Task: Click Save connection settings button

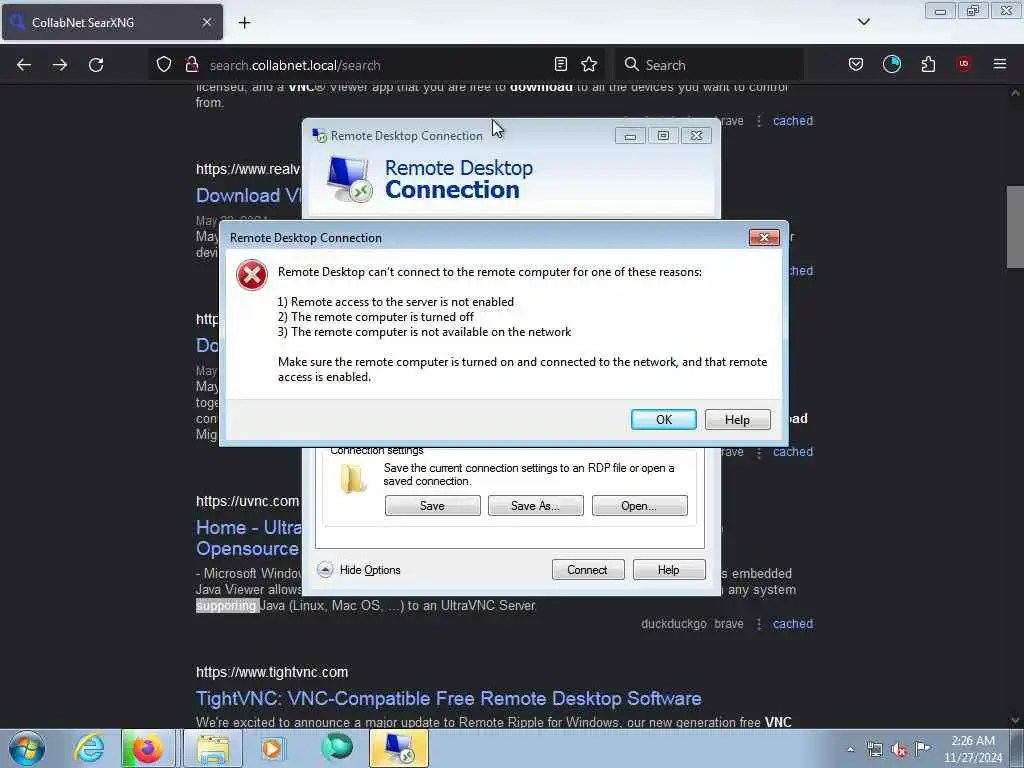Action: 432,505
